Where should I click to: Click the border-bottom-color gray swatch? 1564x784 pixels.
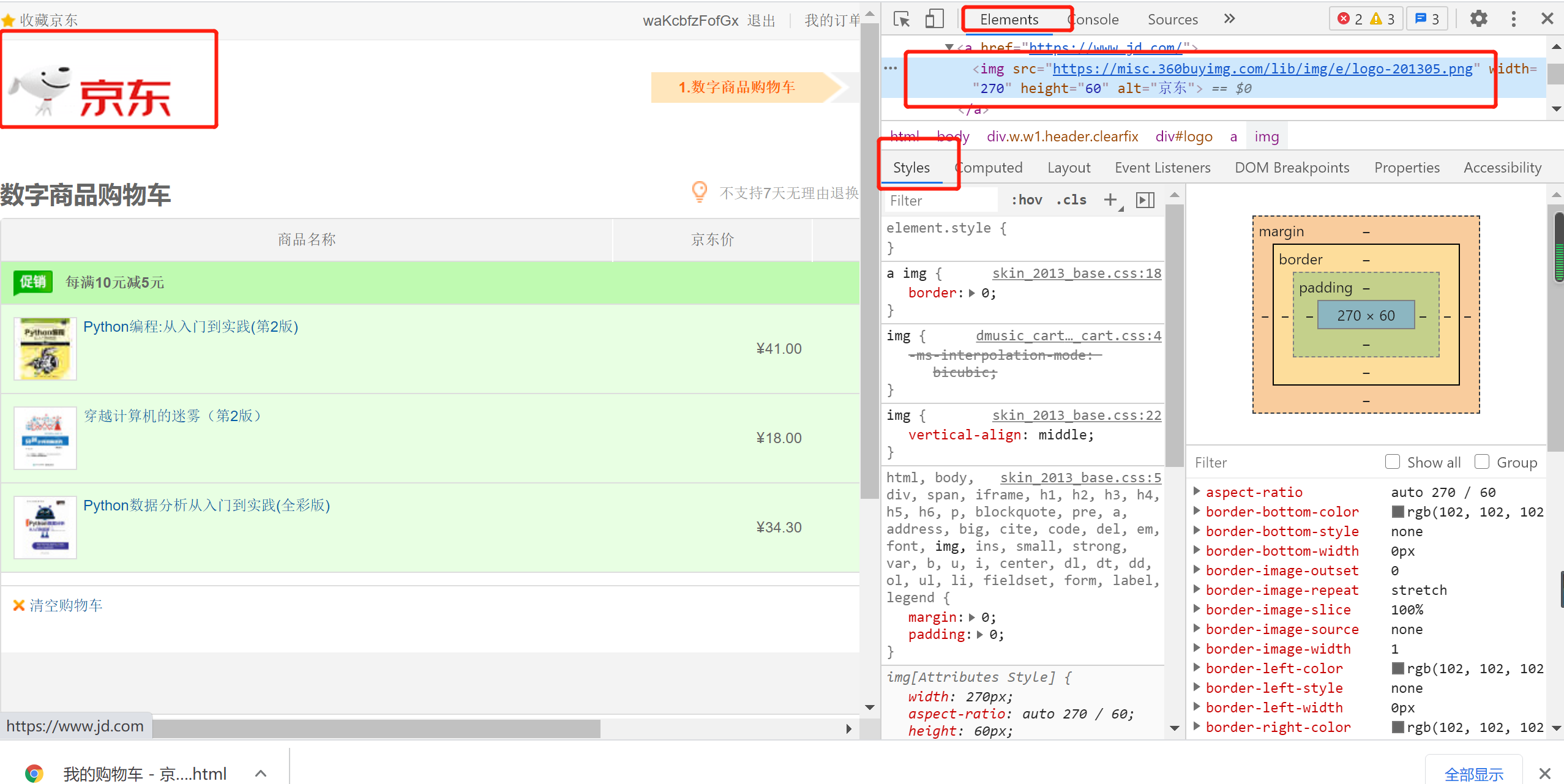1397,512
